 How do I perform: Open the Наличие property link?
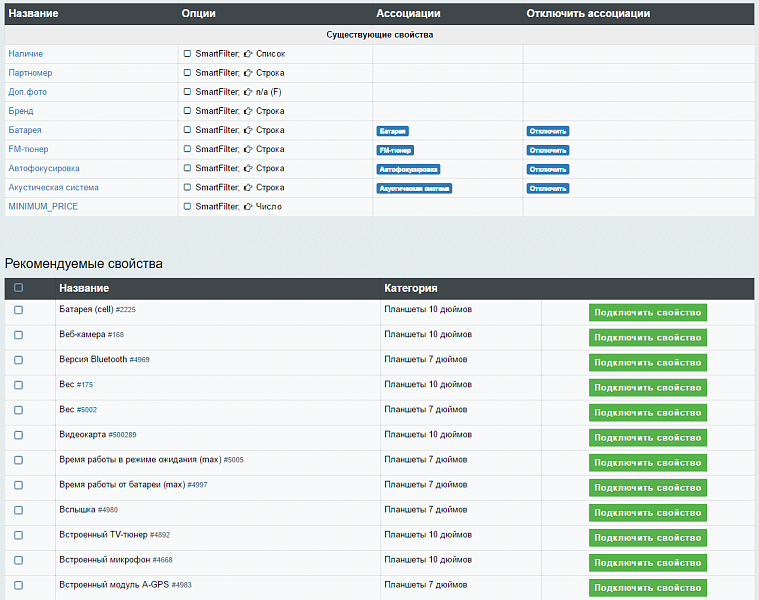(26, 54)
